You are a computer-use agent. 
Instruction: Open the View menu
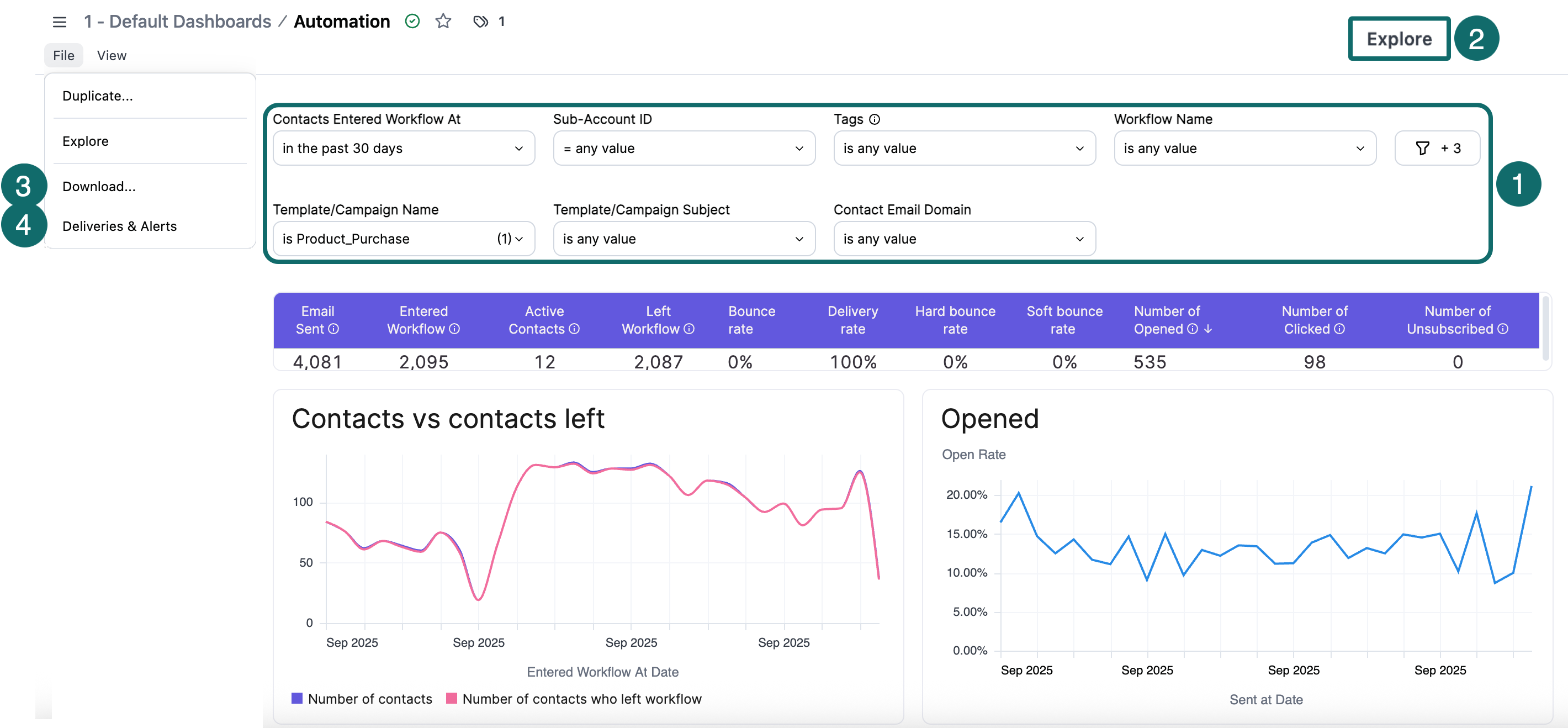click(x=112, y=55)
